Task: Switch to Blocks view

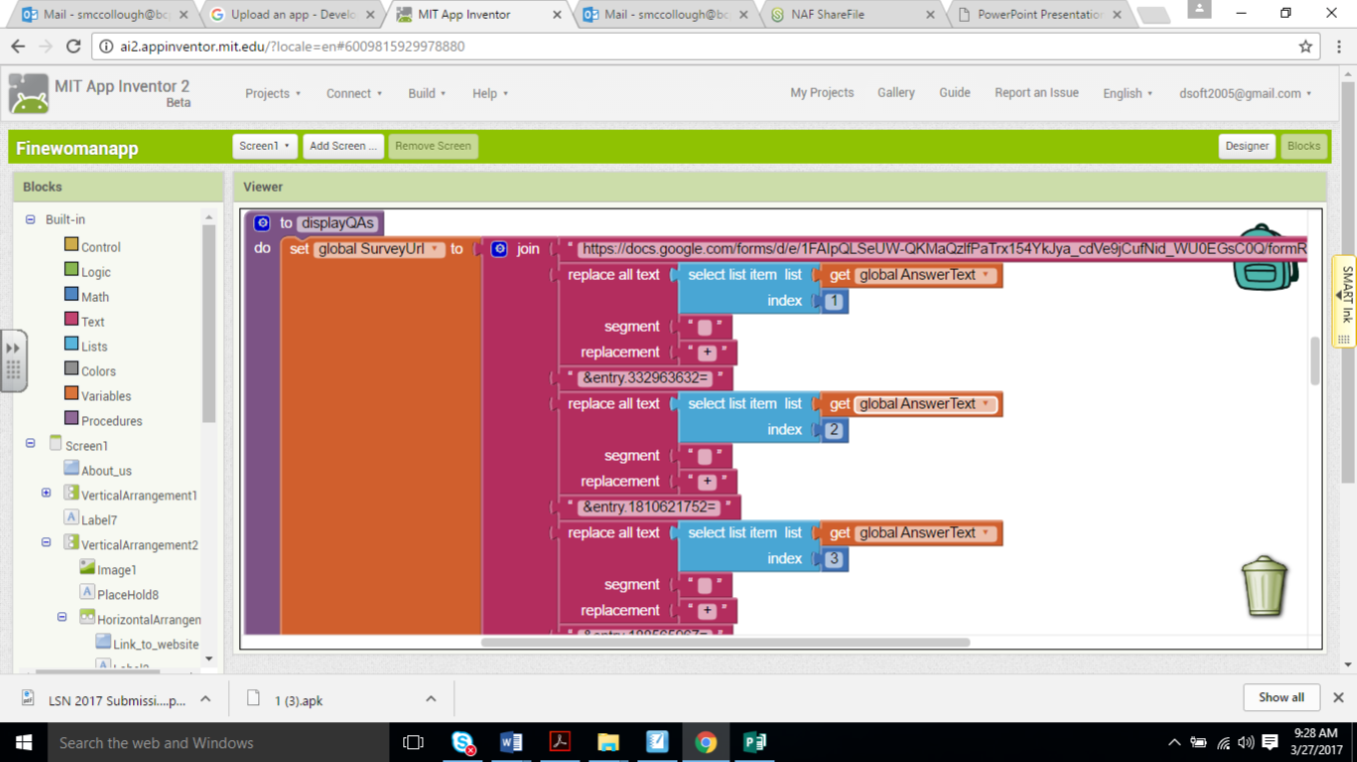Action: pos(1303,146)
